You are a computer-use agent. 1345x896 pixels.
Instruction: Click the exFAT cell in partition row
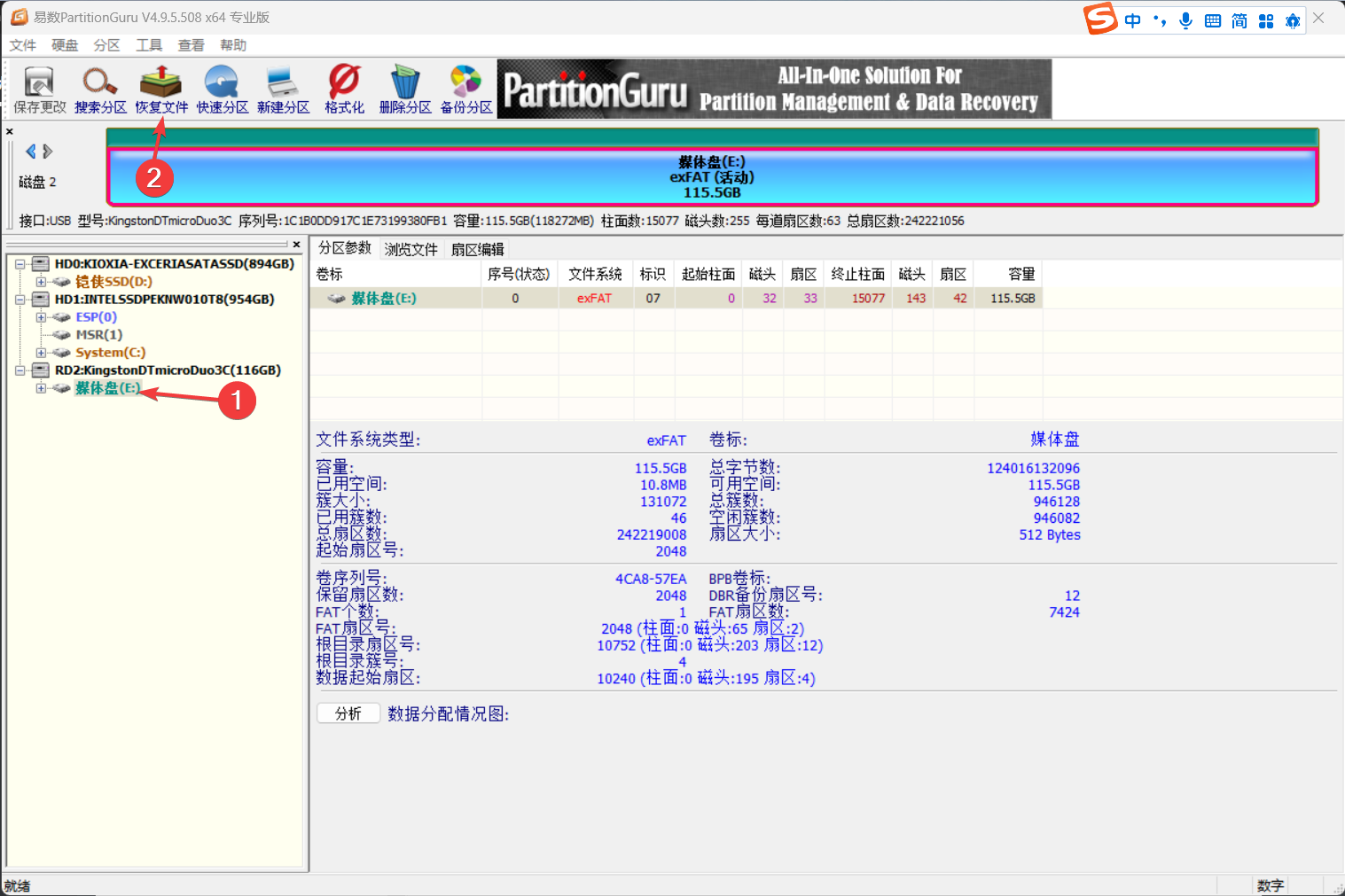click(x=595, y=299)
